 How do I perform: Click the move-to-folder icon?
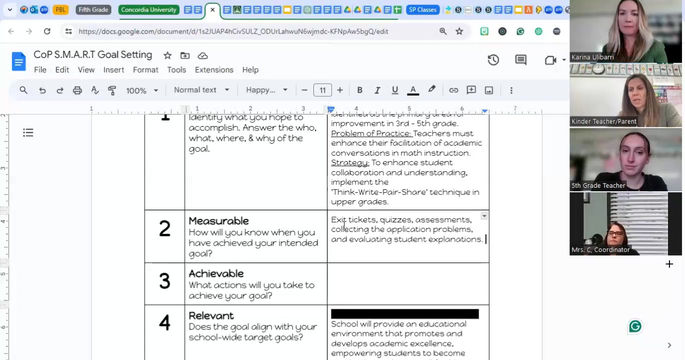coord(185,55)
